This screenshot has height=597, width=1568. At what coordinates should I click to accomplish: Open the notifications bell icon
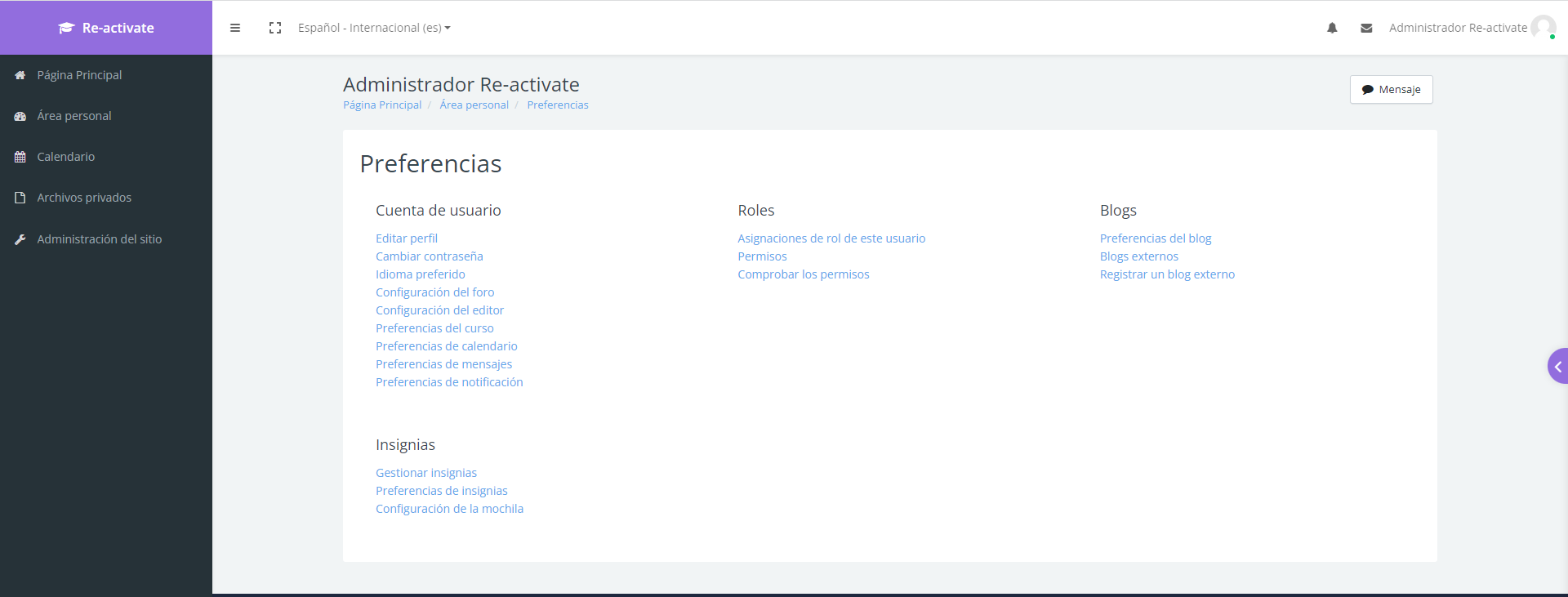click(x=1332, y=28)
